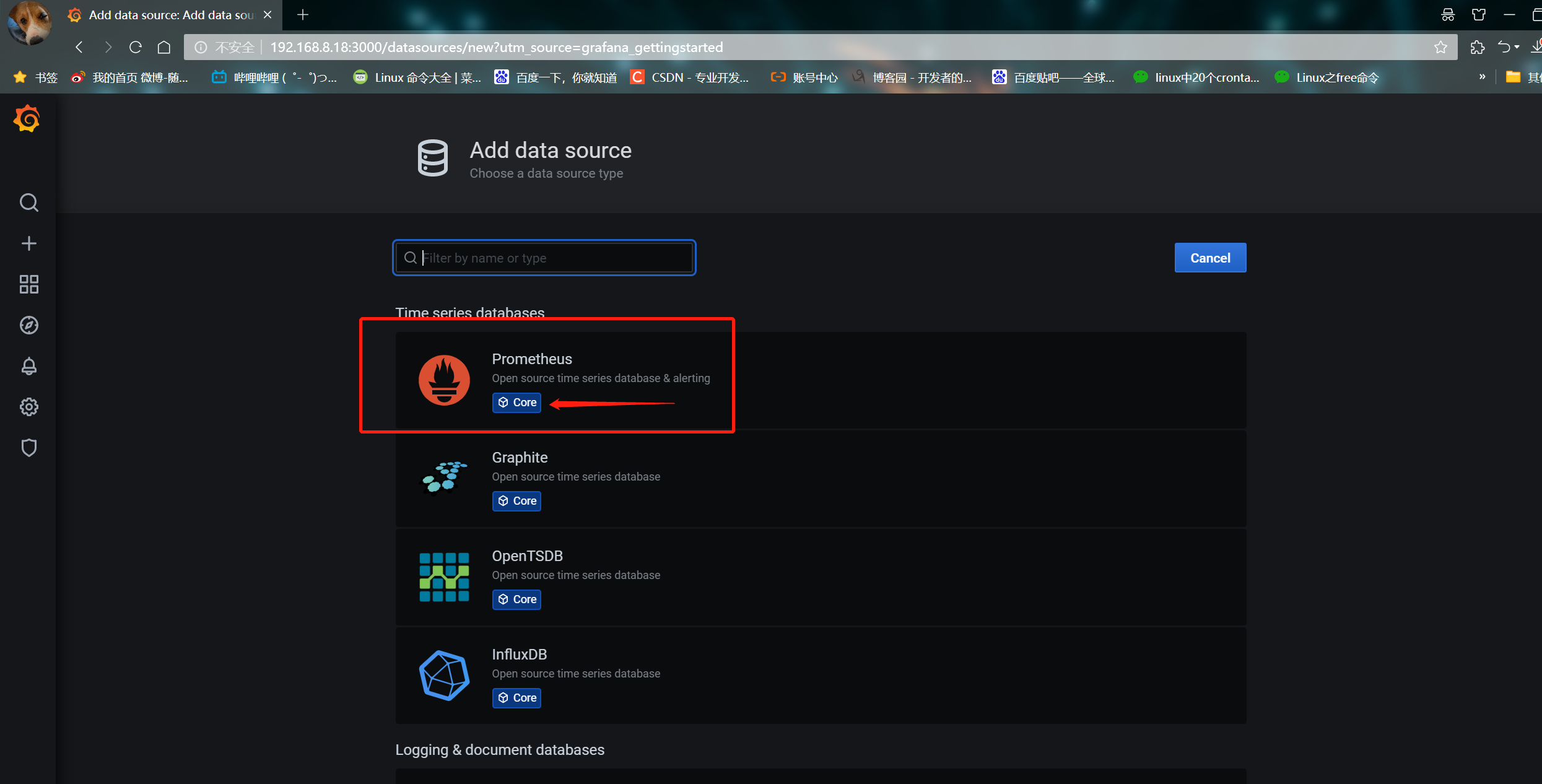Image resolution: width=1542 pixels, height=784 pixels.
Task: Focus the Filter by name or type field
Action: point(544,258)
